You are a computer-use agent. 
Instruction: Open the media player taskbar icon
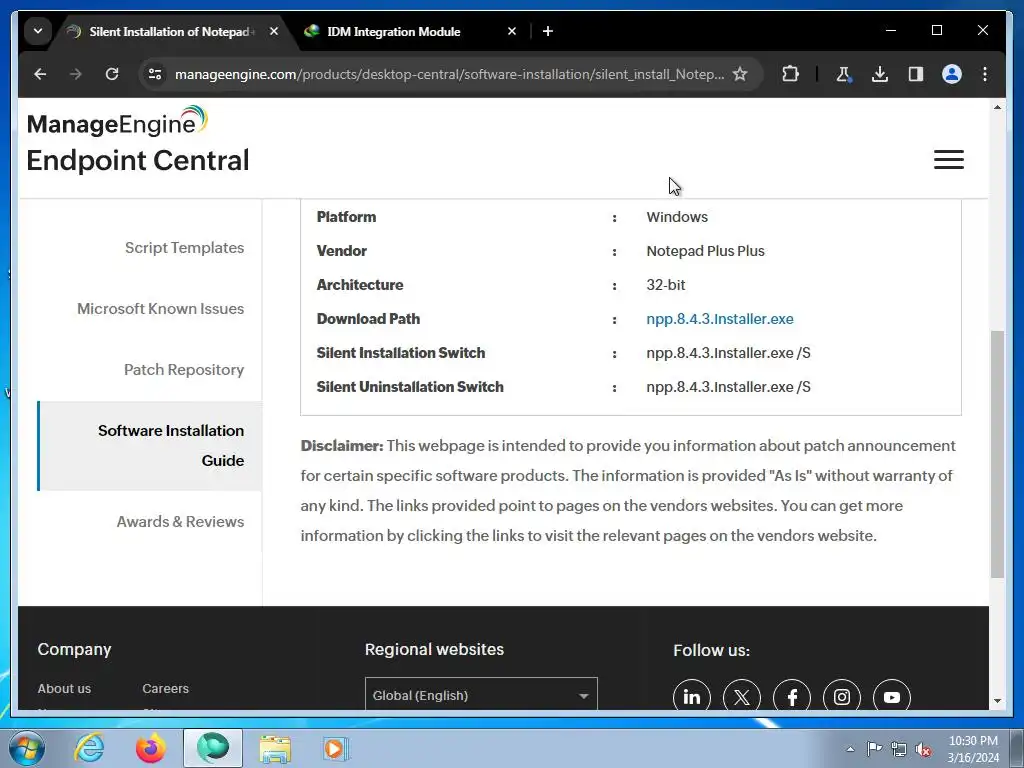pyautogui.click(x=336, y=748)
